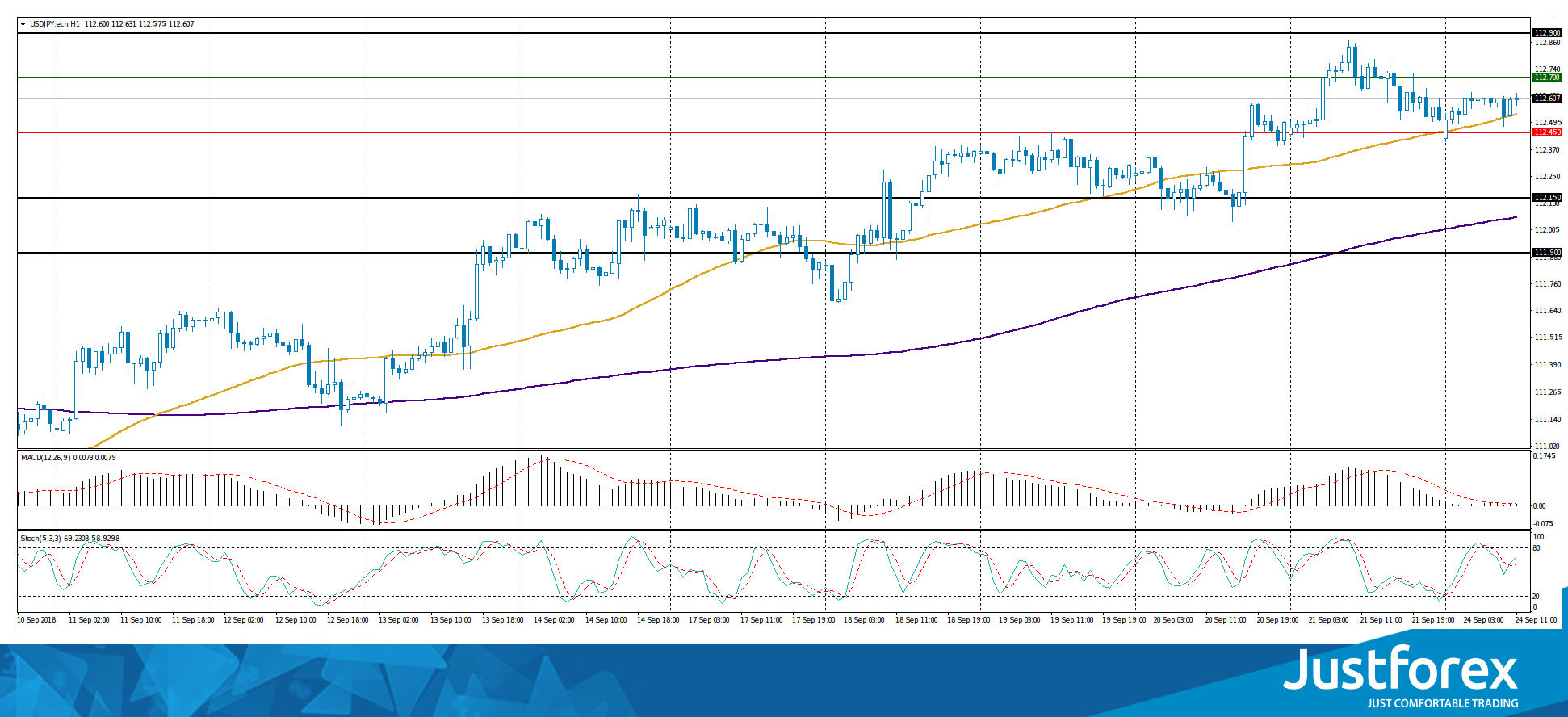Click the 112.740 price scale value
This screenshot has width=1568, height=717.
(1547, 69)
